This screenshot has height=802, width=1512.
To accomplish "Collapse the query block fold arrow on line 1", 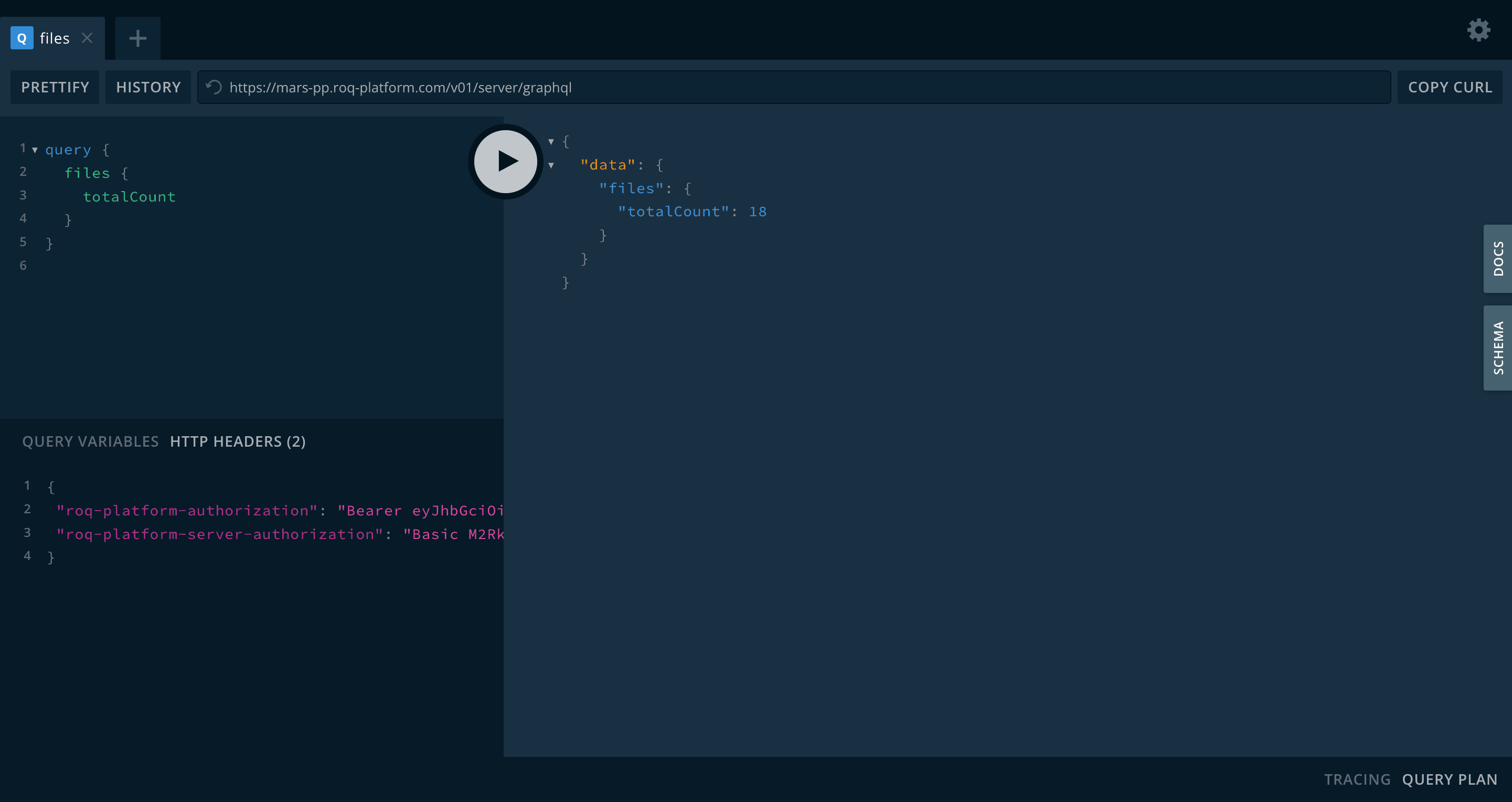I will (x=35, y=150).
